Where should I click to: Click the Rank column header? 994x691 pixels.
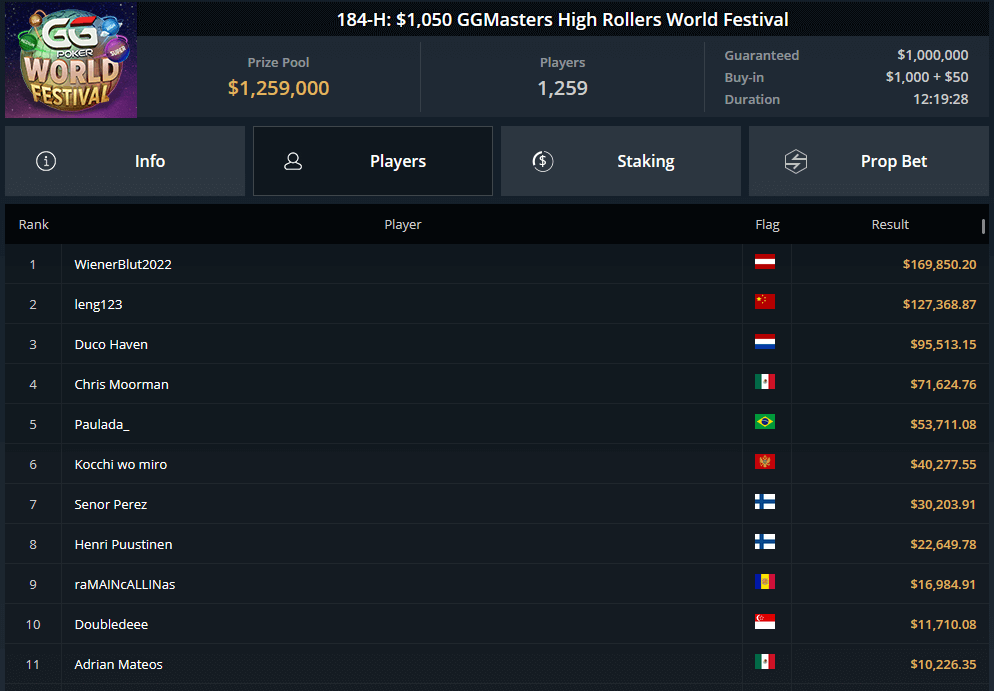[33, 224]
